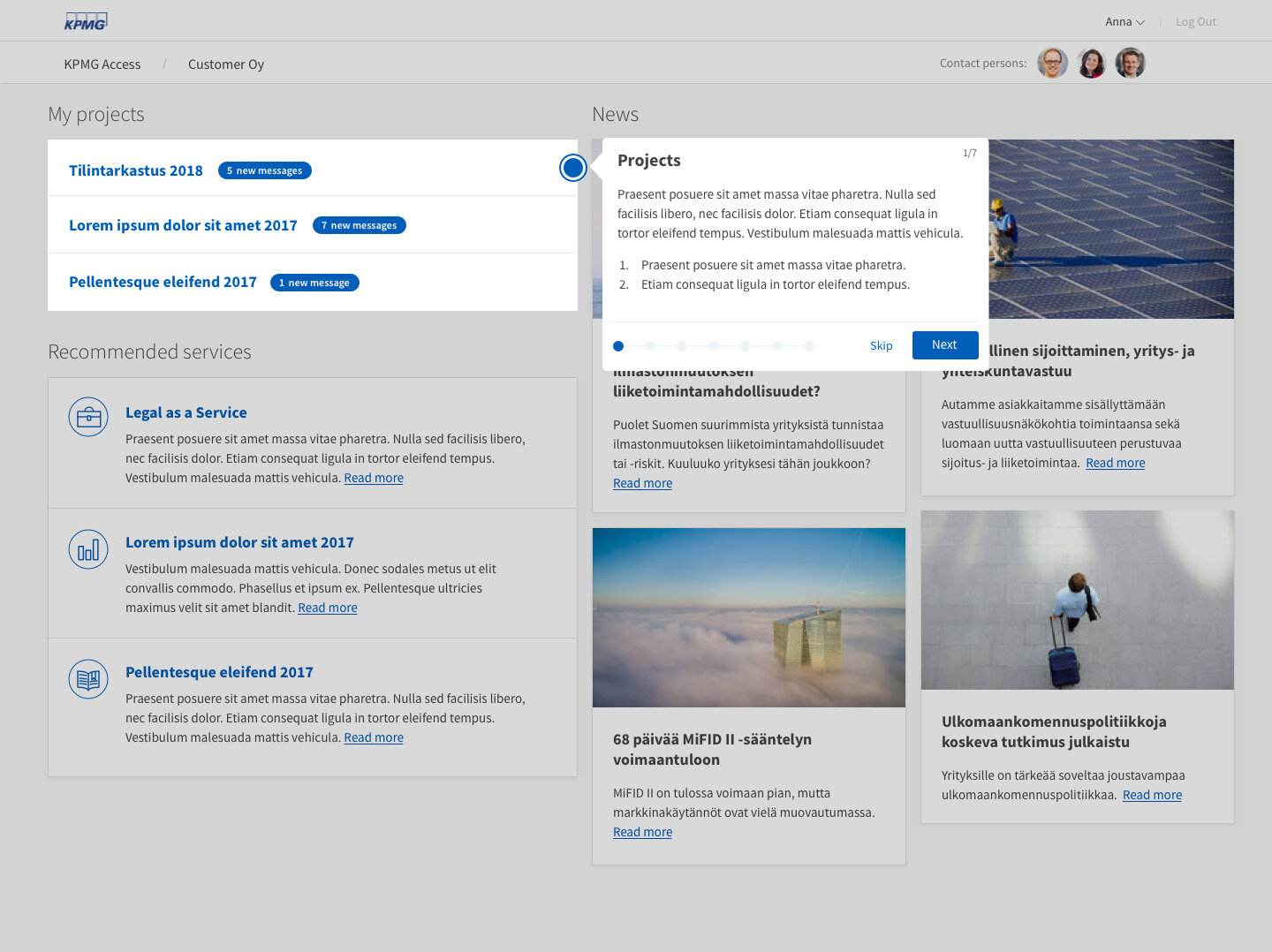Click the woman's contact person avatar
This screenshot has width=1272, height=952.
pos(1091,63)
